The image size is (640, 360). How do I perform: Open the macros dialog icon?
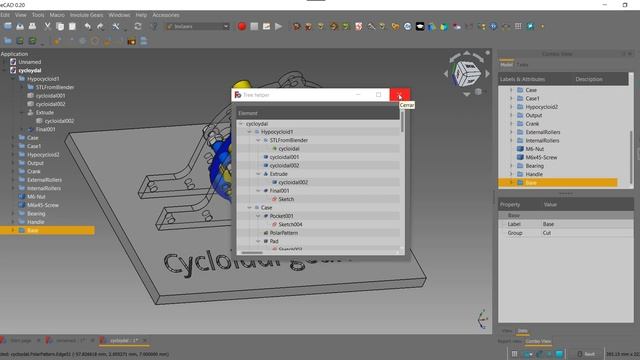coord(267,27)
